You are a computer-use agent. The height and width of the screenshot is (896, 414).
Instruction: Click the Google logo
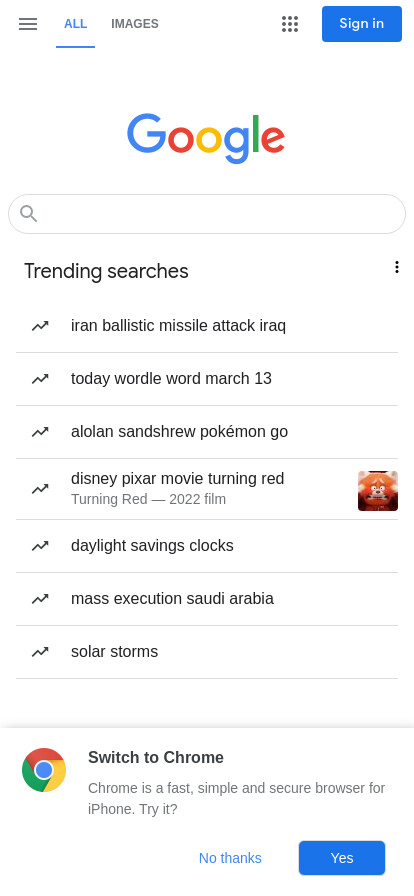(x=206, y=138)
